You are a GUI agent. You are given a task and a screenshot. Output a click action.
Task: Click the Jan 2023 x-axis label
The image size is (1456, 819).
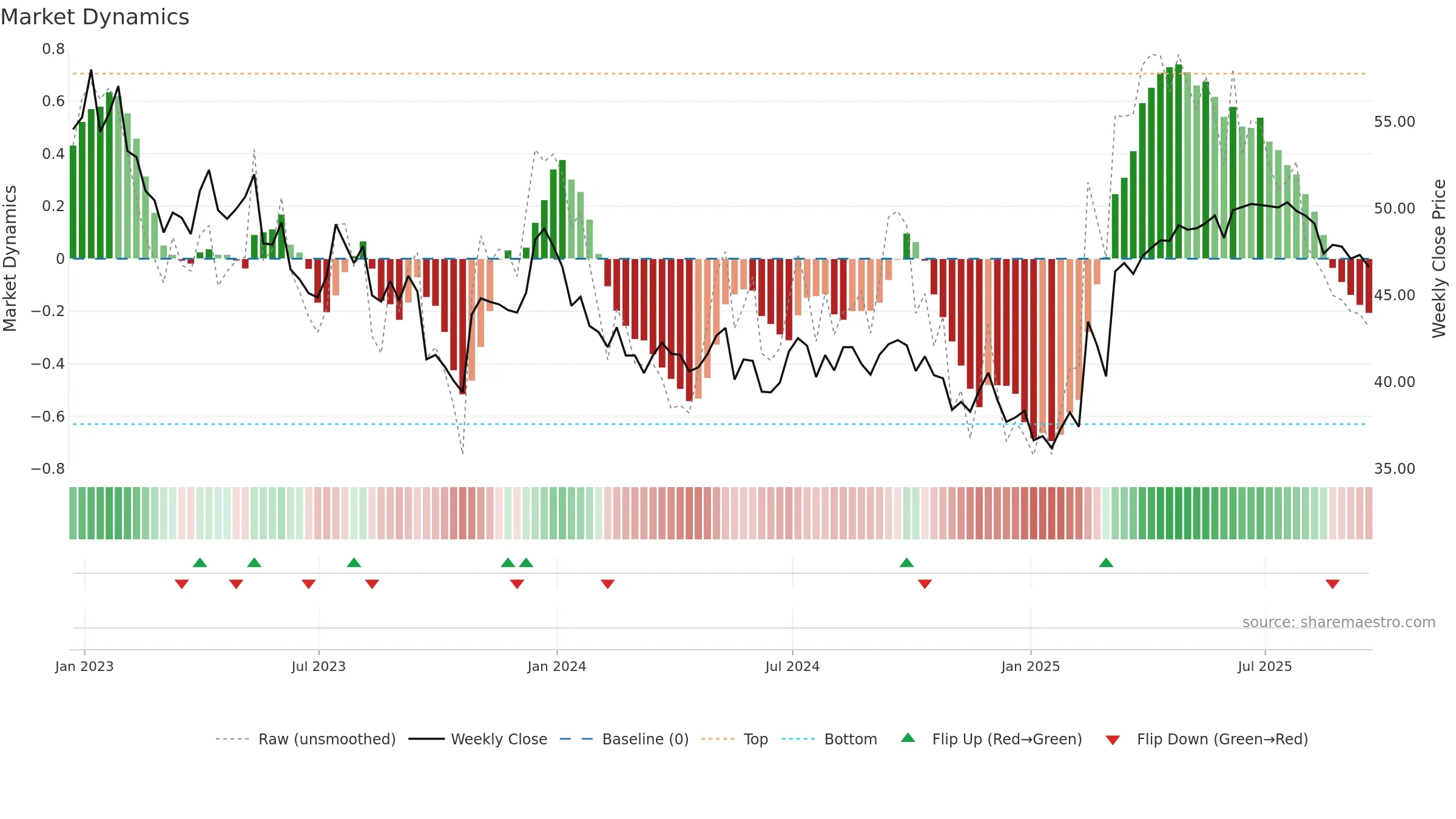click(x=84, y=666)
